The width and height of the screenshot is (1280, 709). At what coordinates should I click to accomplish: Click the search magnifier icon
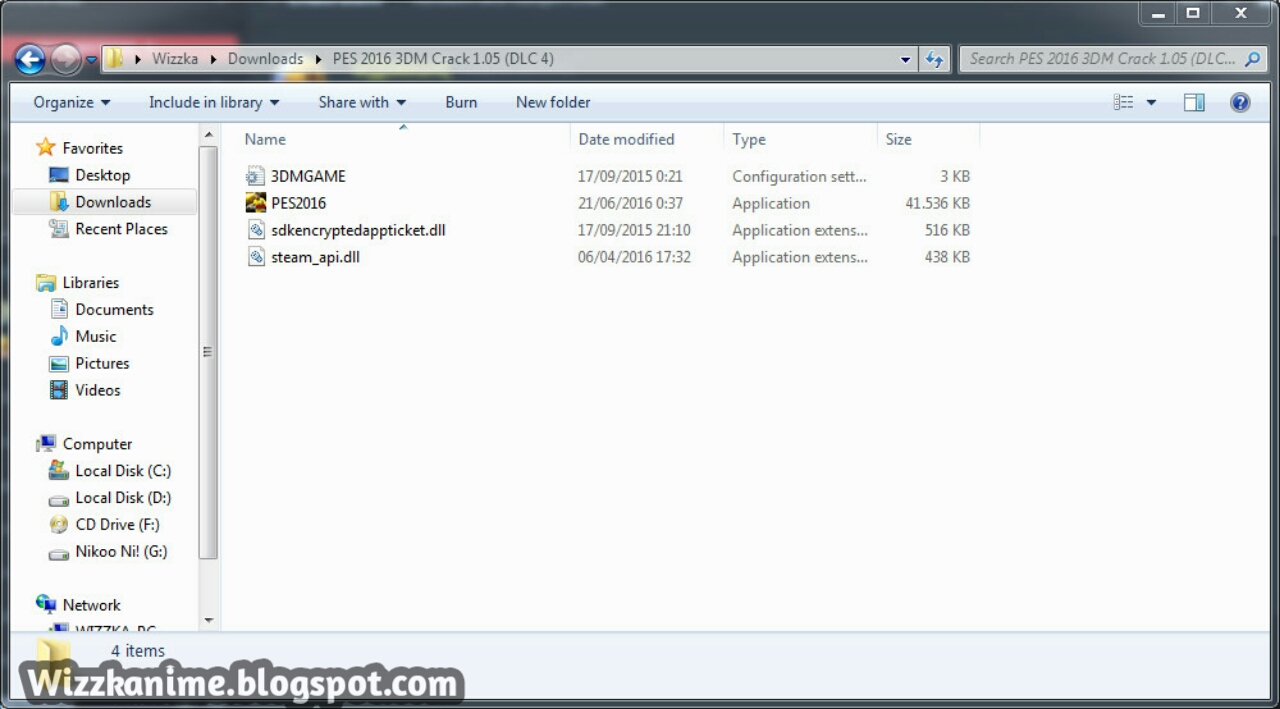pos(1252,59)
